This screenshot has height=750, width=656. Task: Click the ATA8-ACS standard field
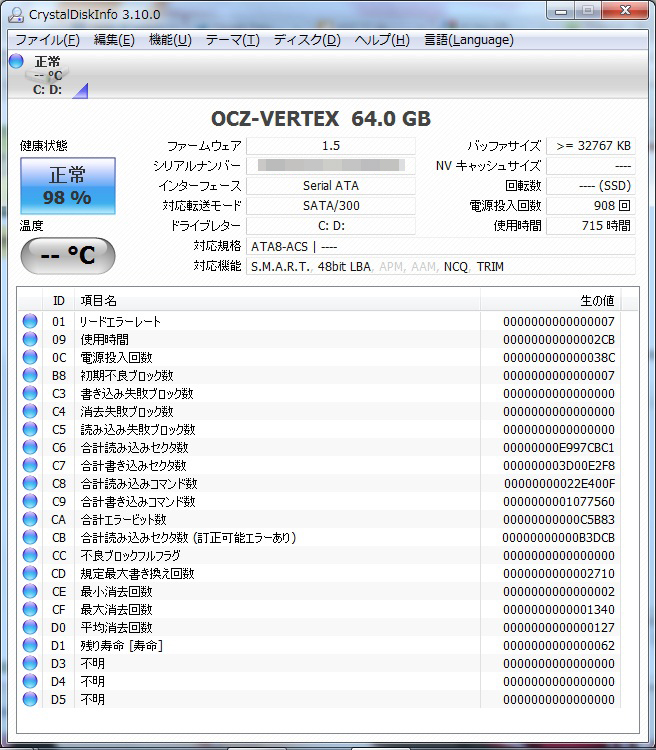point(441,246)
